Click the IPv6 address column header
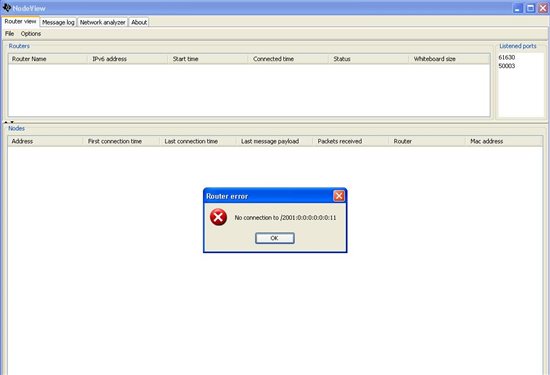550x375 pixels. pyautogui.click(x=128, y=59)
